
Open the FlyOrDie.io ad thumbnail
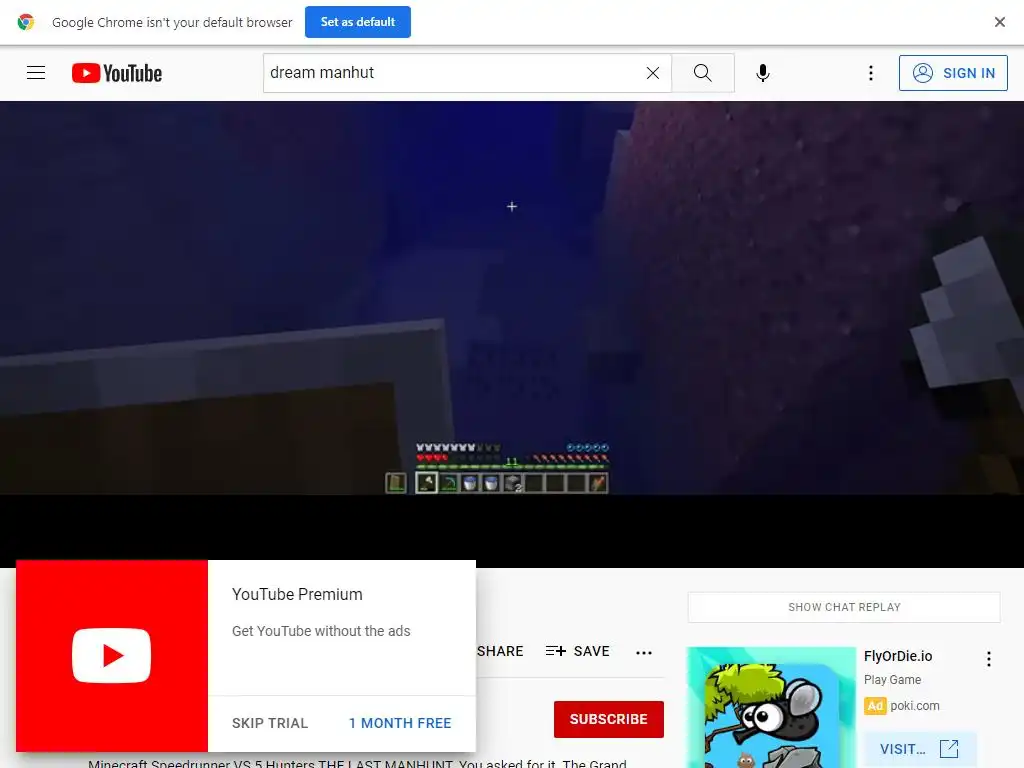(x=771, y=707)
